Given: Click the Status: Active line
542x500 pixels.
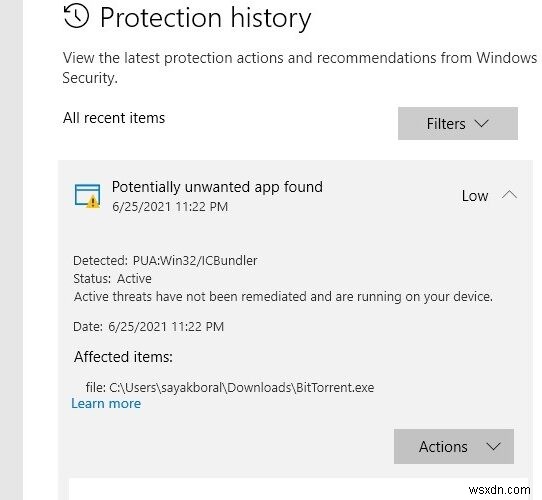Looking at the screenshot, I should (112, 279).
